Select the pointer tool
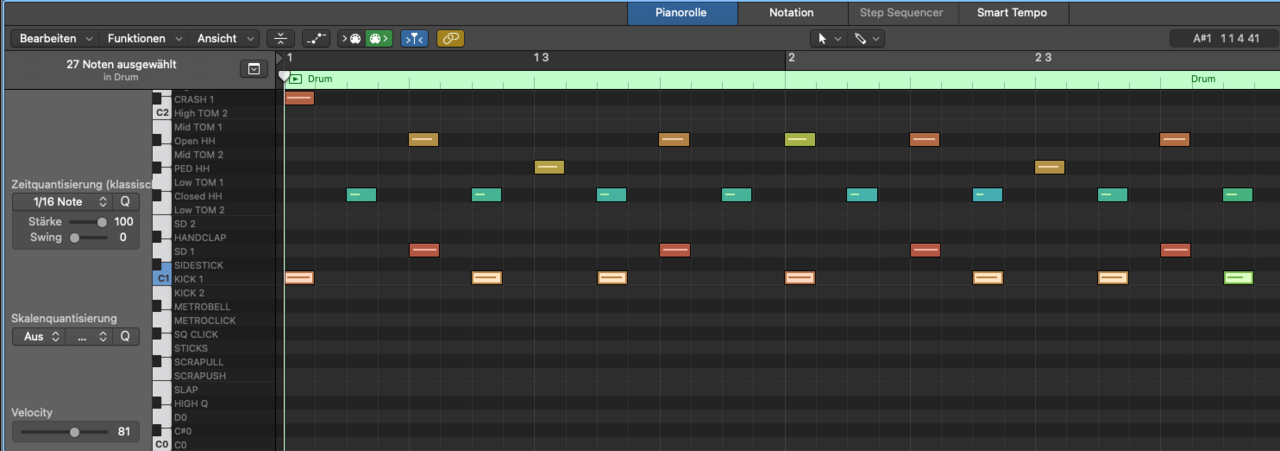Image resolution: width=1280 pixels, height=451 pixels. (x=823, y=39)
